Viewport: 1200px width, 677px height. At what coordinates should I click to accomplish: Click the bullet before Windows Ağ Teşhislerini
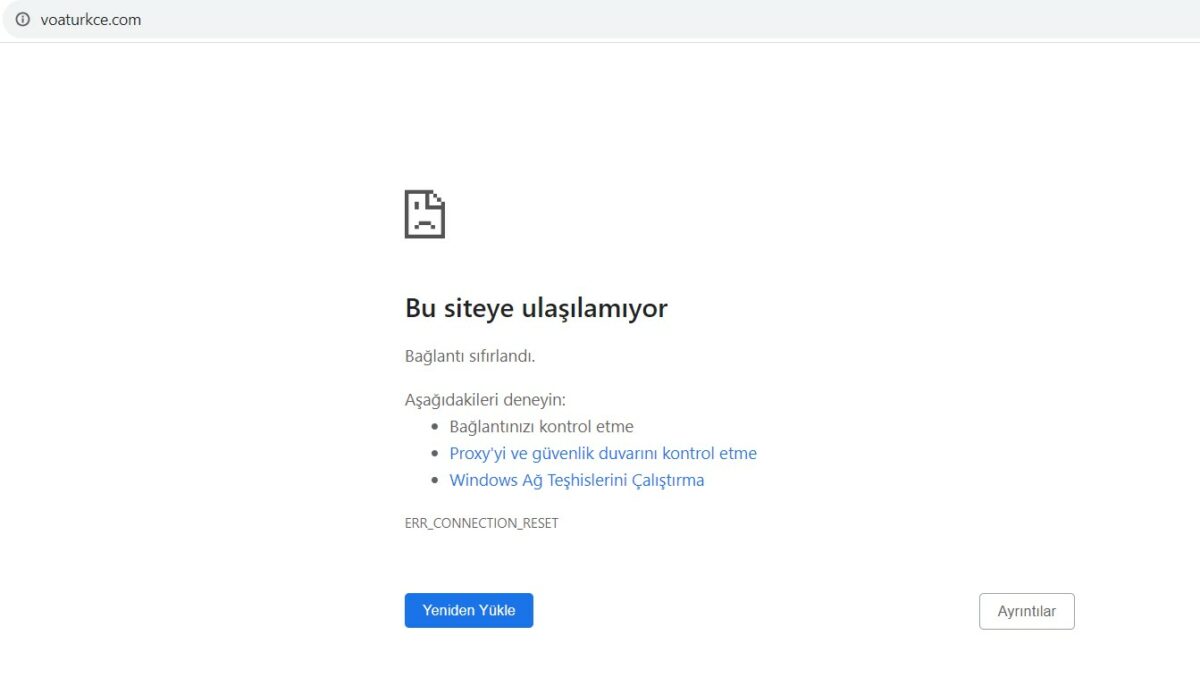coord(435,481)
